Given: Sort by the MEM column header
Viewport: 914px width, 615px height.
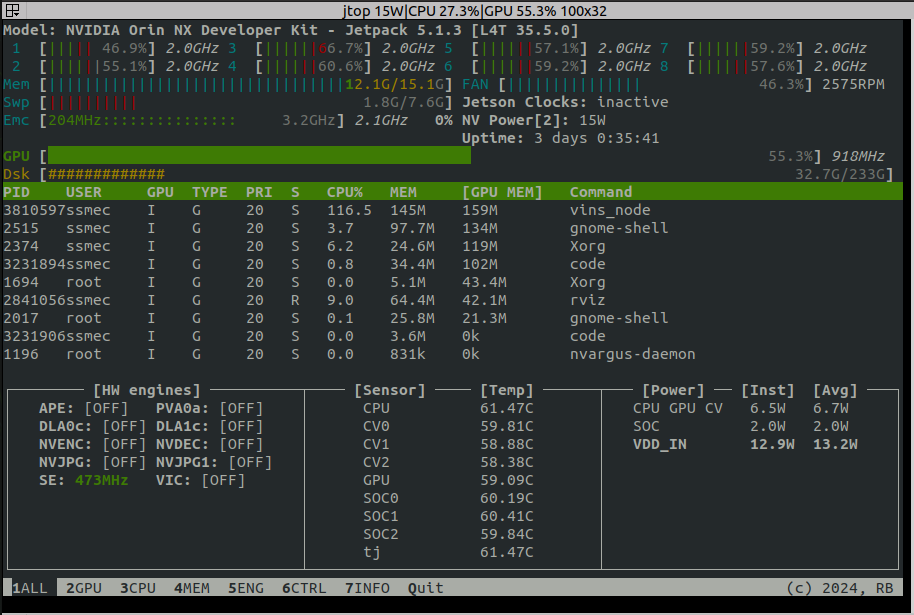Looking at the screenshot, I should [x=403, y=192].
